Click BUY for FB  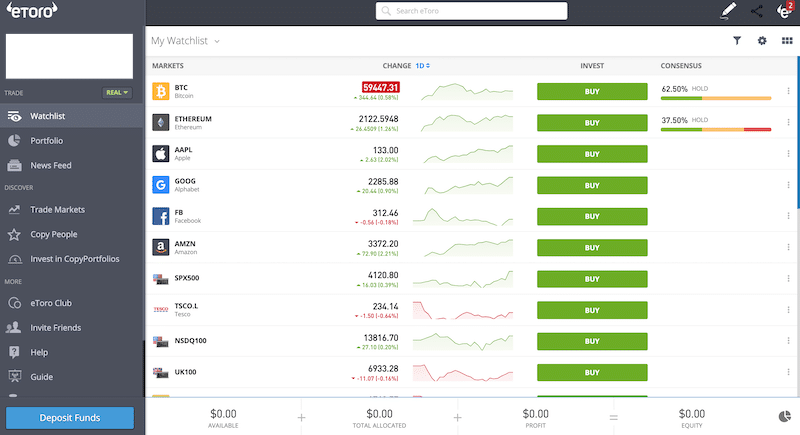pyautogui.click(x=592, y=216)
